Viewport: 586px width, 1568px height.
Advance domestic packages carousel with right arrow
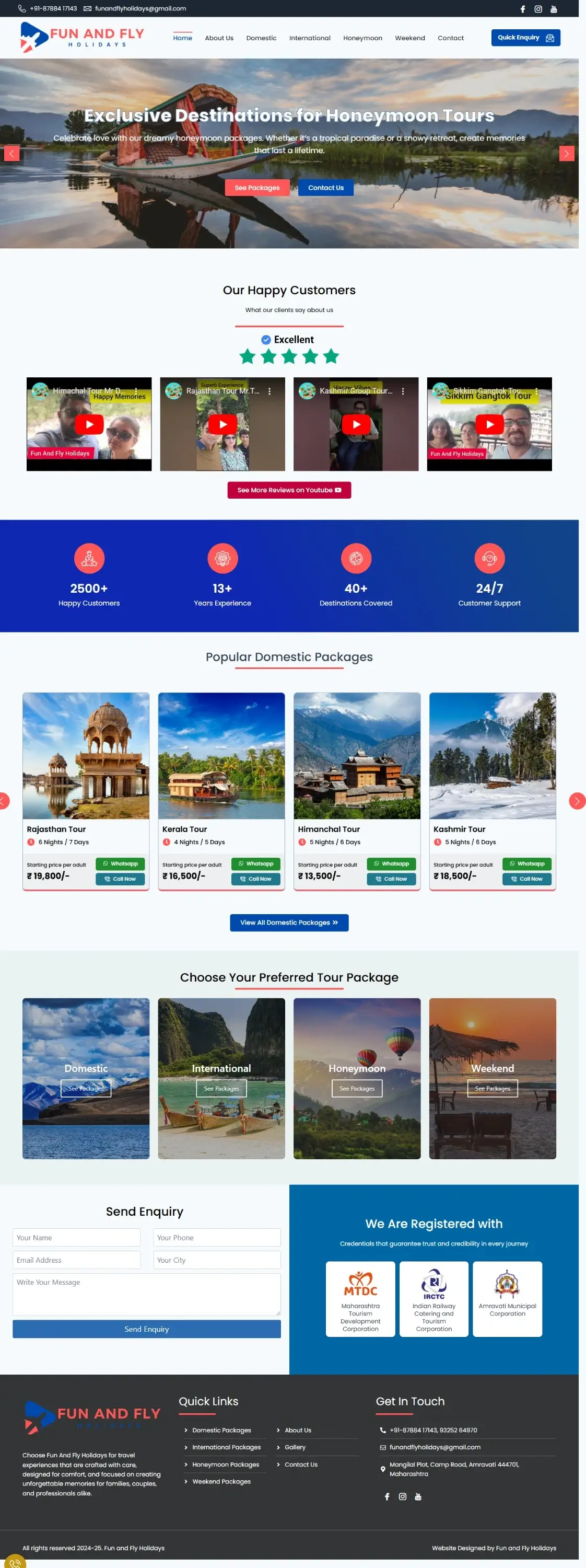tap(577, 801)
